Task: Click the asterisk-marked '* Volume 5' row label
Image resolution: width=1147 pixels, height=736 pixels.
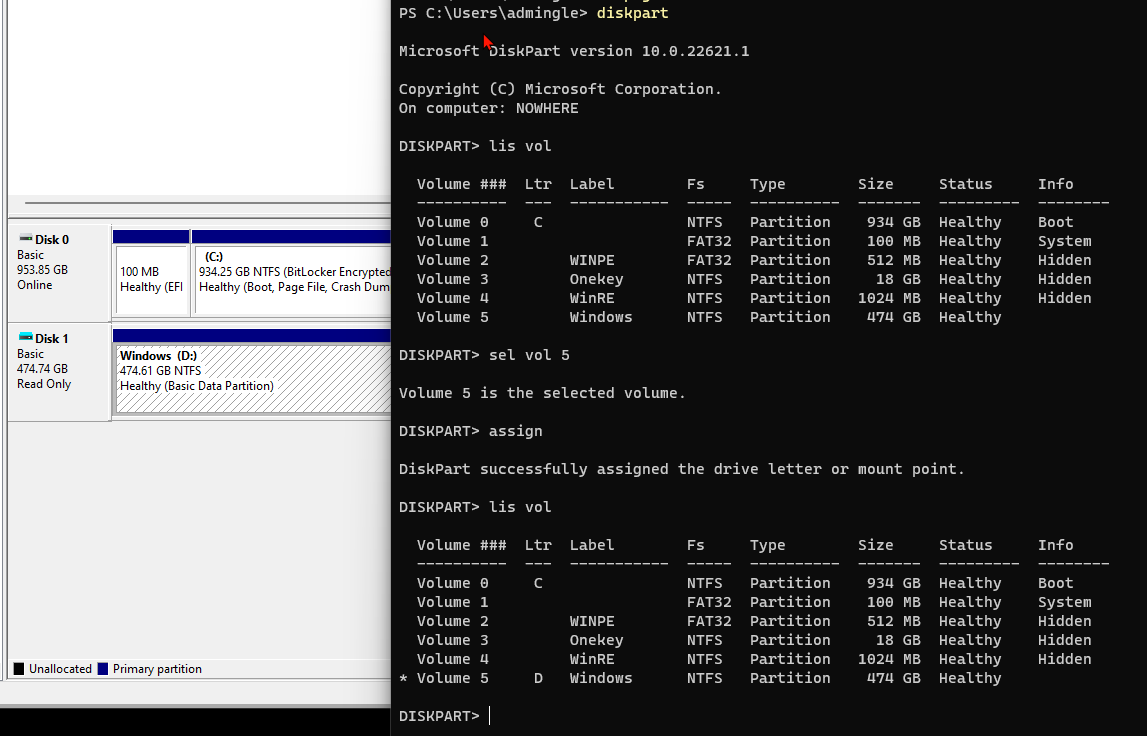Action: point(444,678)
